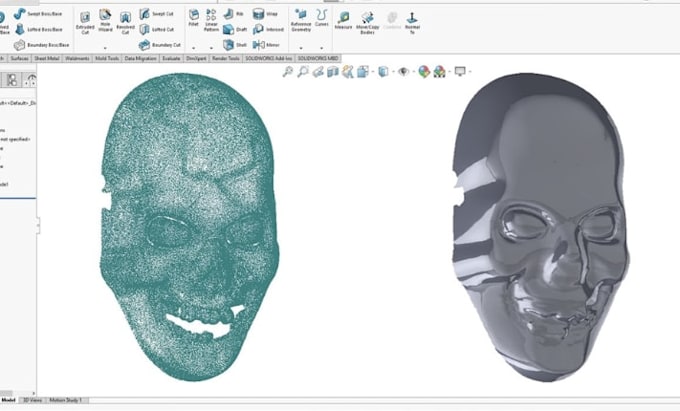Choose the Lofted Cut tool

pyautogui.click(x=157, y=29)
